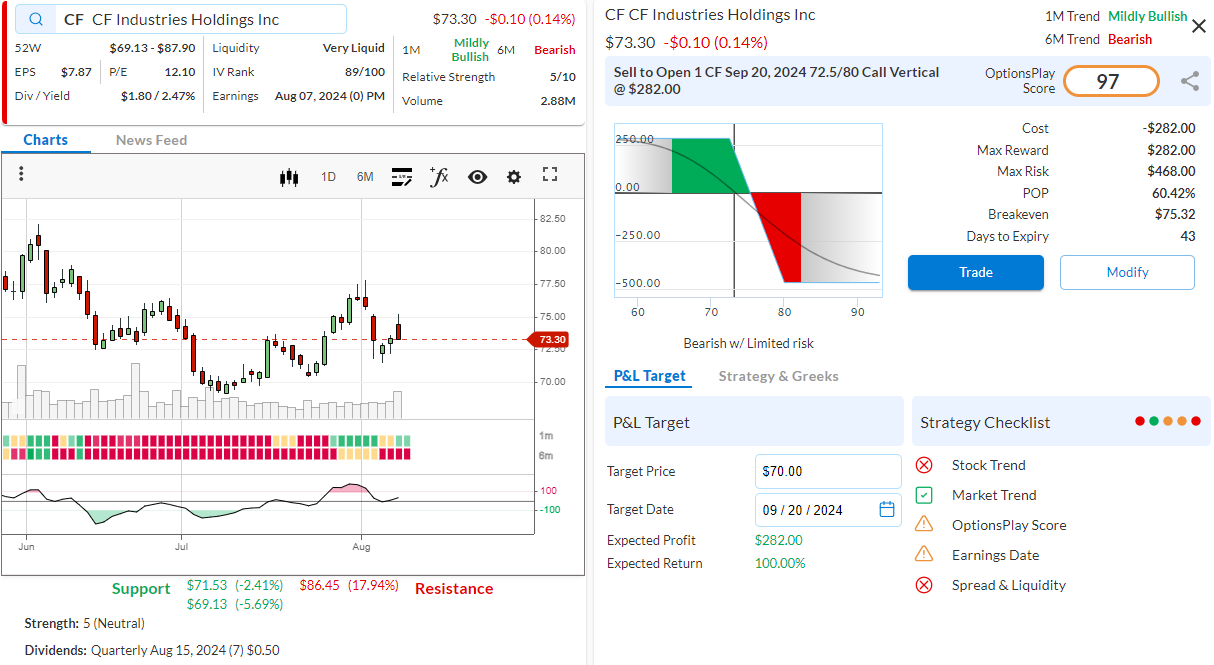Screen dimensions: 1214x665
Task: Click the search magnifier icon
Action: click(x=37, y=19)
